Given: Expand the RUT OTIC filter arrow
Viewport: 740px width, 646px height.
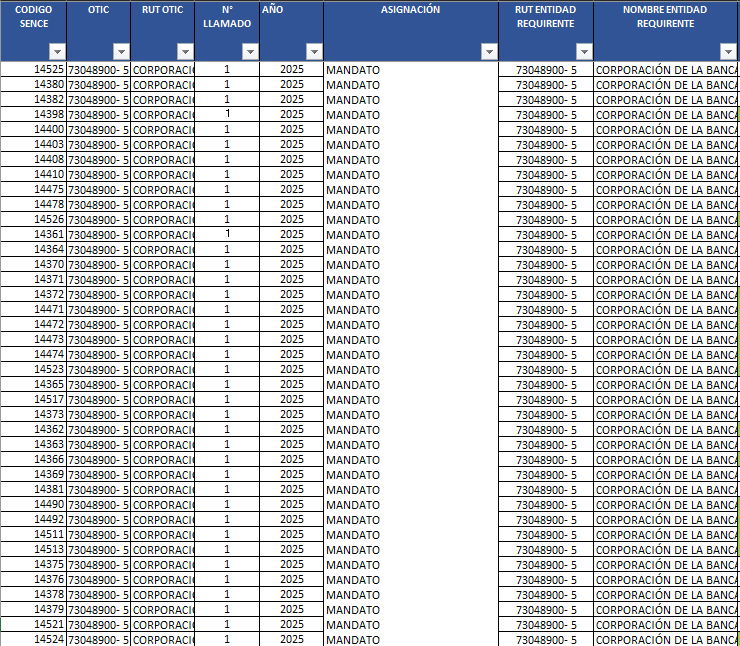Looking at the screenshot, I should click(x=185, y=51).
